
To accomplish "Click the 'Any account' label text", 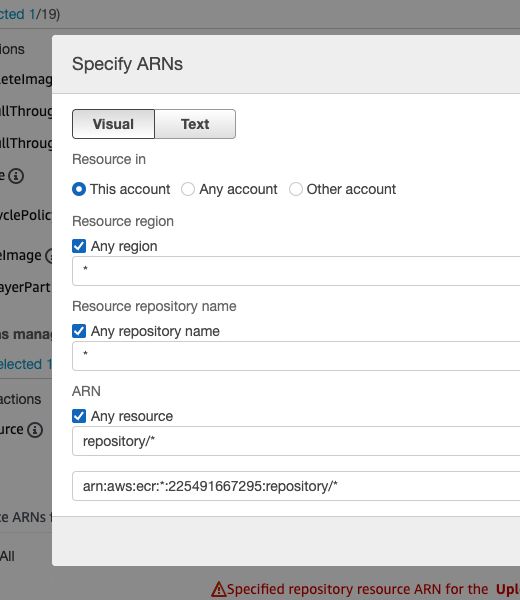I will (238, 189).
